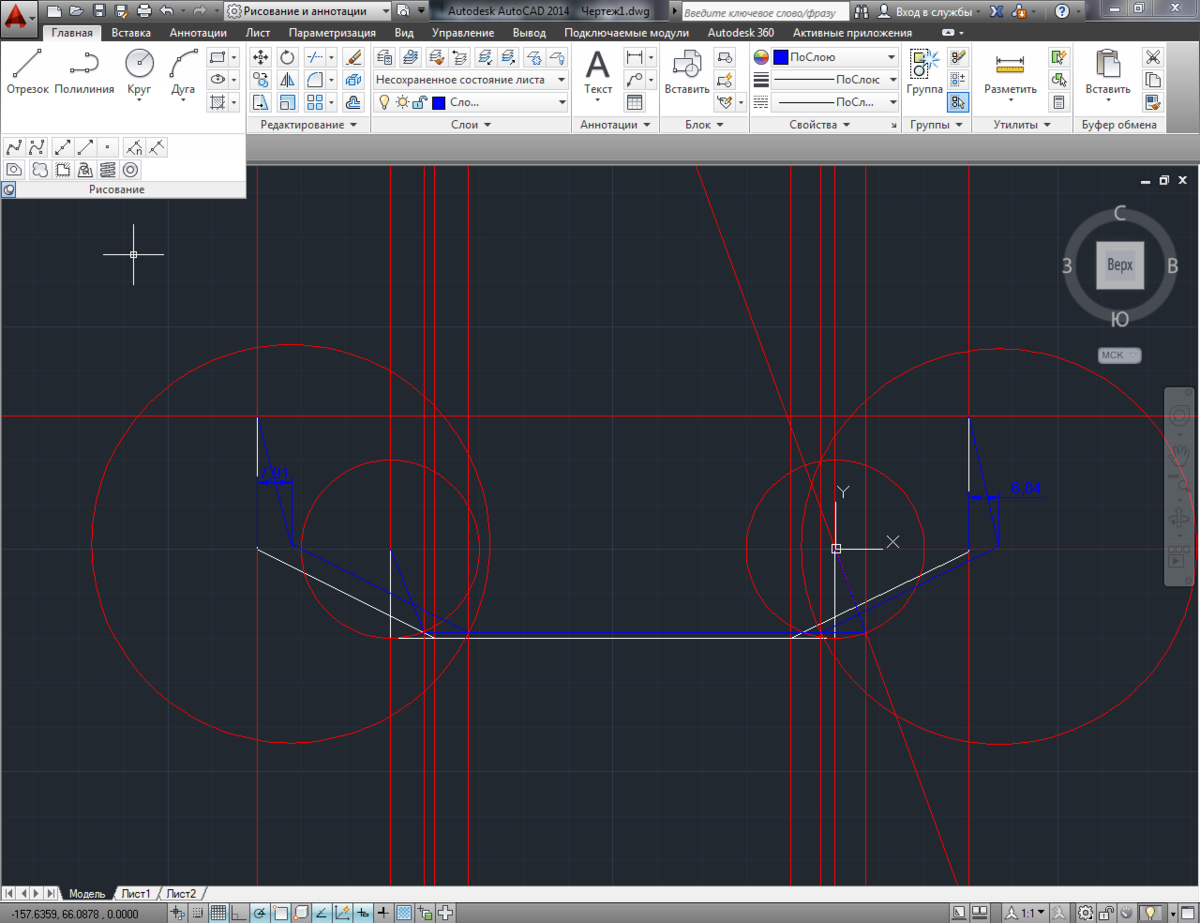This screenshot has width=1200, height=923.
Task: Open the Лист1 layout tab
Action: pos(135,893)
